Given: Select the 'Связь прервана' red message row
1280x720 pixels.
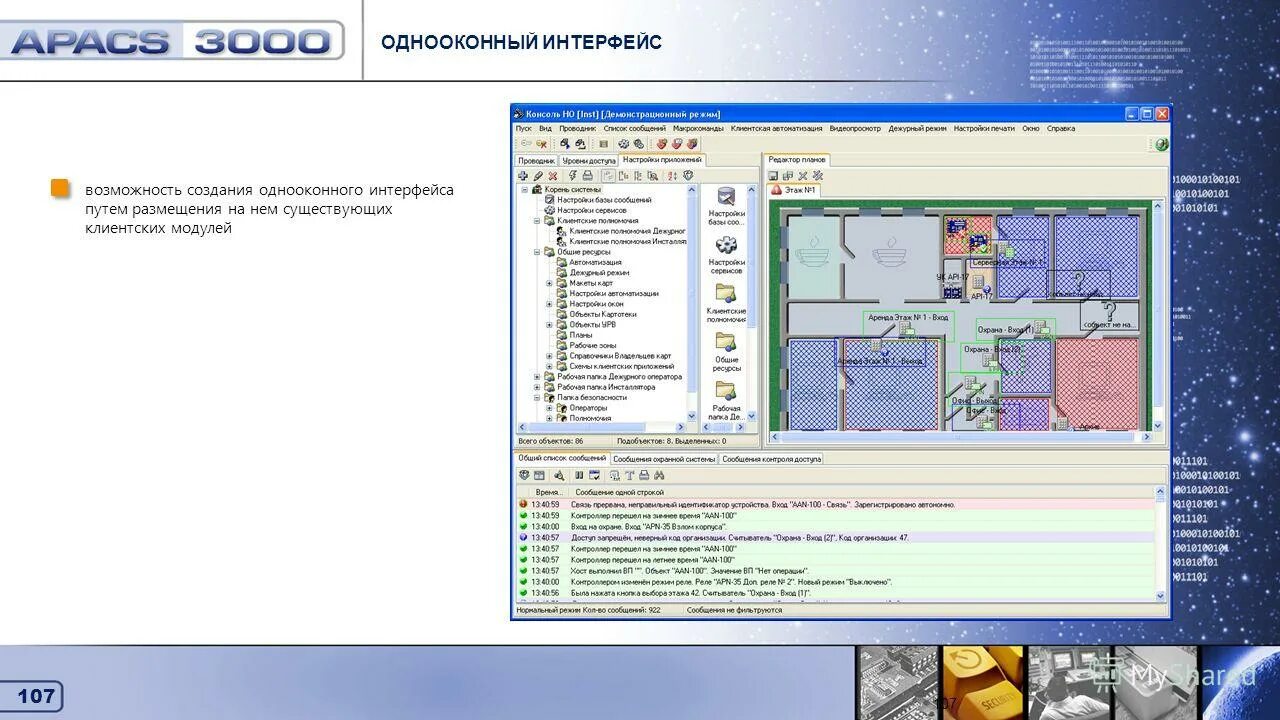Looking at the screenshot, I should tap(835, 505).
